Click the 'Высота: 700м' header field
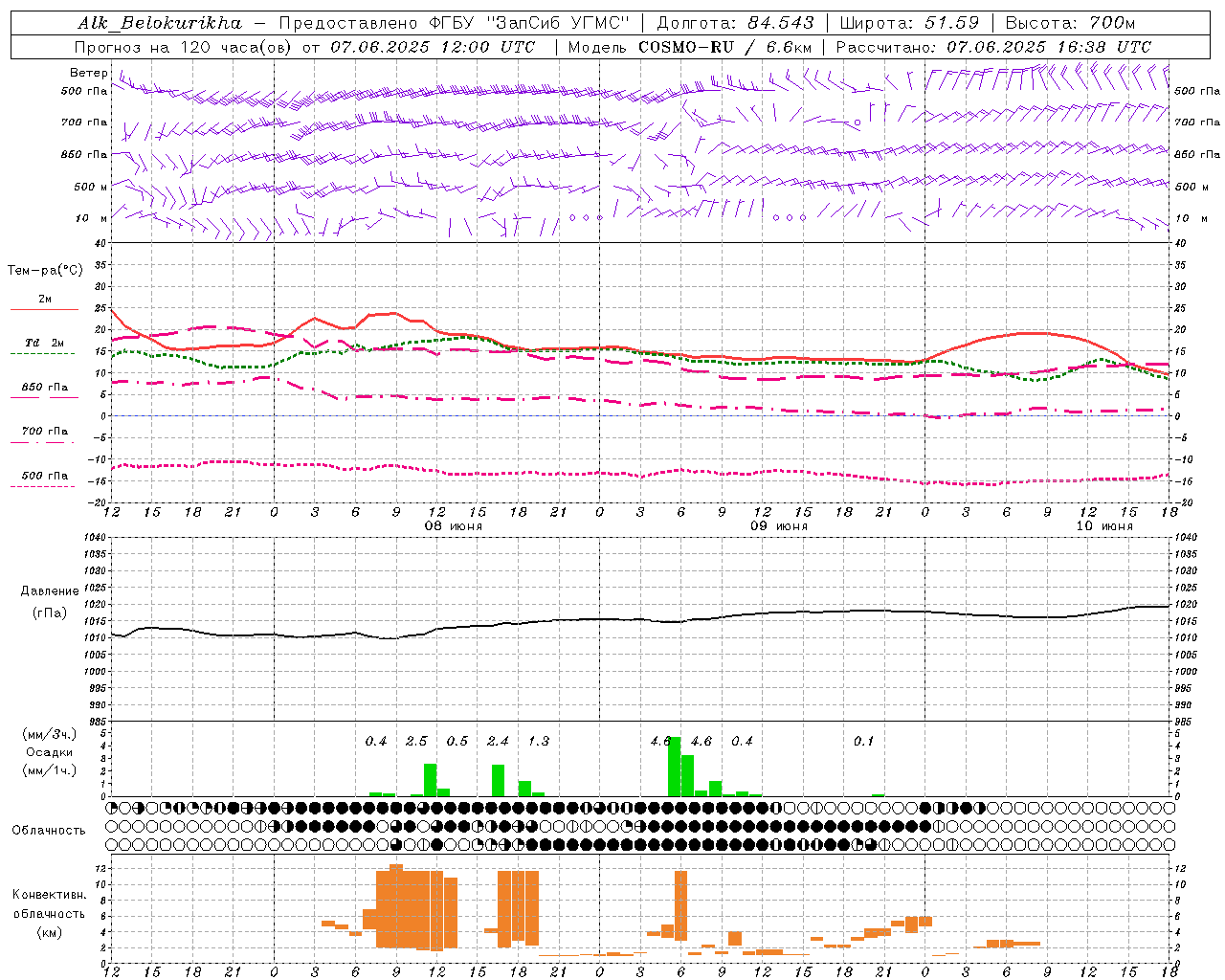 (x=1070, y=22)
